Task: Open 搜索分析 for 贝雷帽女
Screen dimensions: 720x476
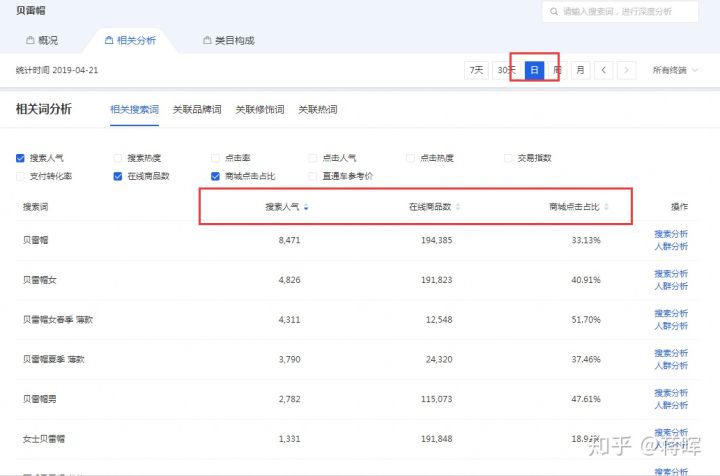Action: point(671,274)
